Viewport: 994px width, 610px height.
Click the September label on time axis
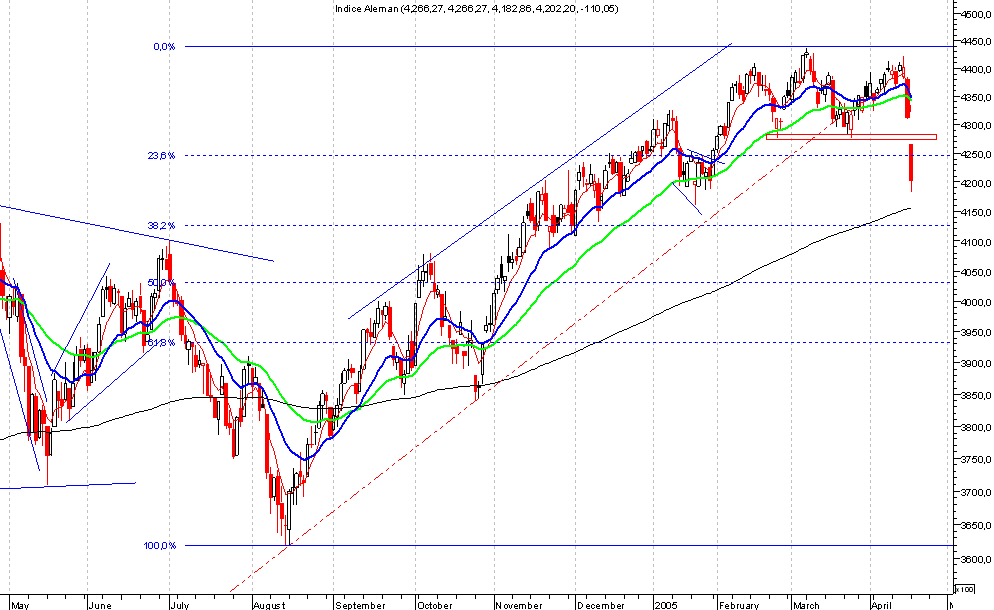[x=359, y=605]
